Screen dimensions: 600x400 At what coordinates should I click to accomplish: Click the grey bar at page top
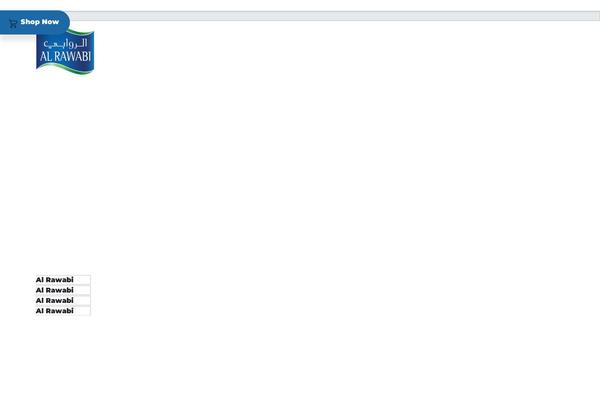click(x=330, y=16)
